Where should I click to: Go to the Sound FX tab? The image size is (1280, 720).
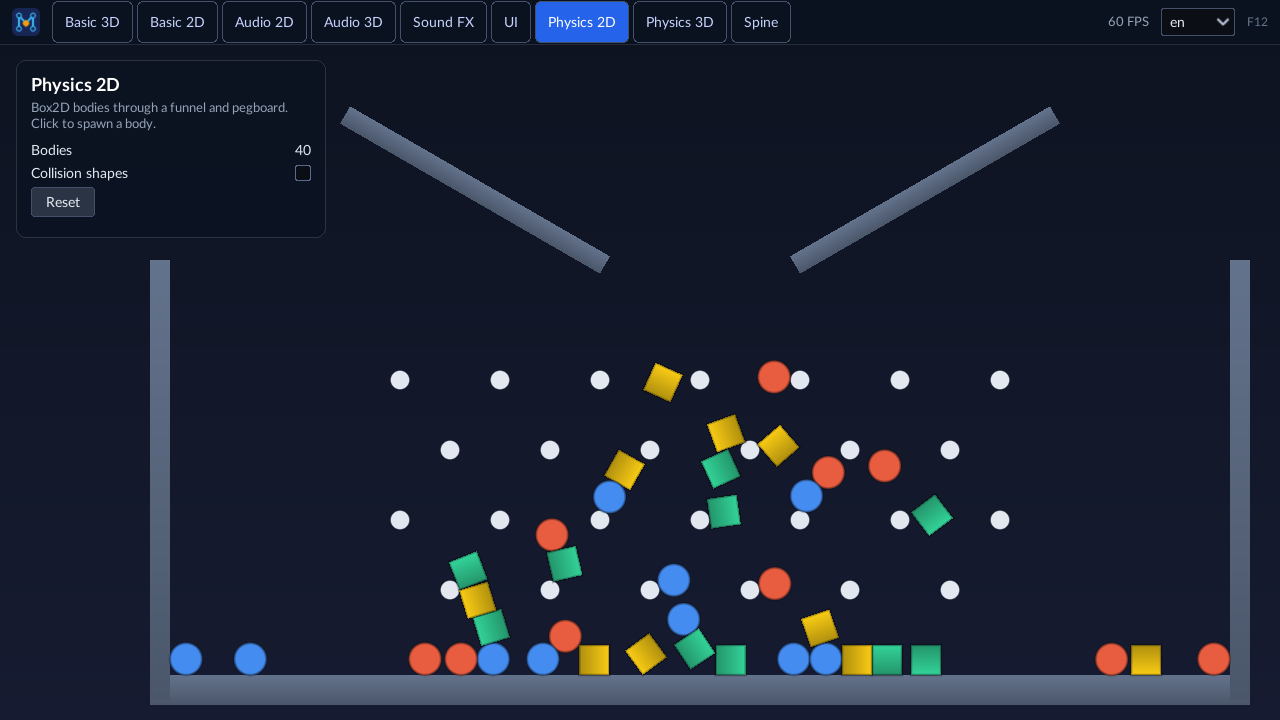(443, 22)
